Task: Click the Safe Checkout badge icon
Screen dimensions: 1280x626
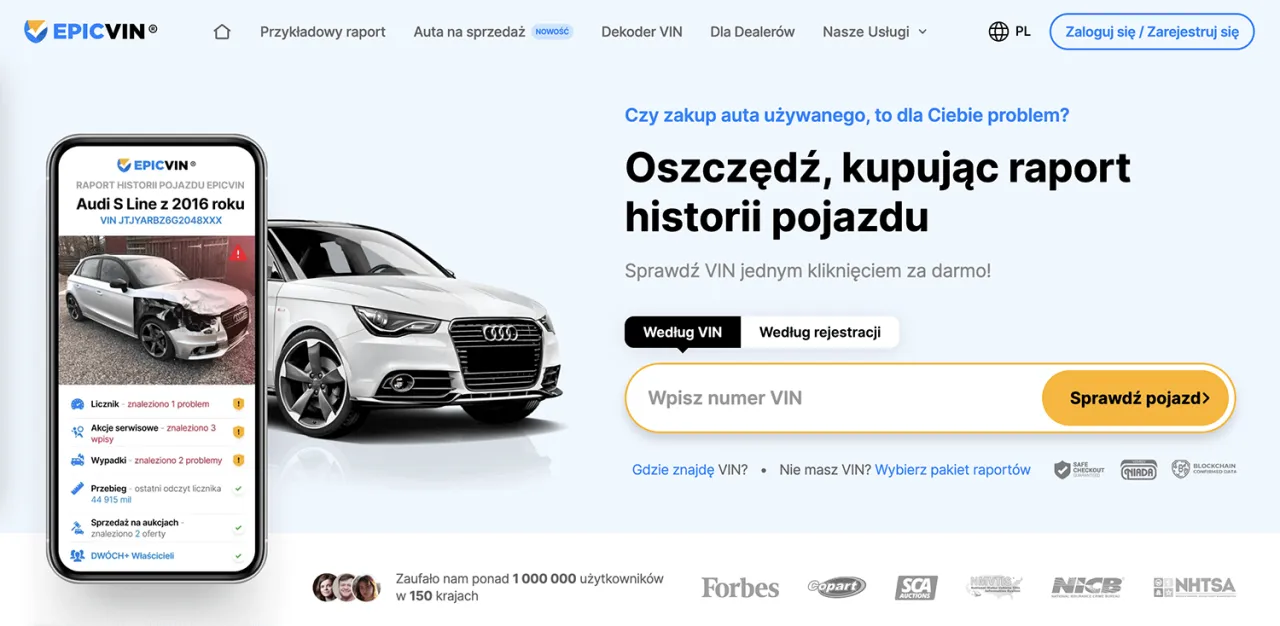Action: pos(1080,469)
